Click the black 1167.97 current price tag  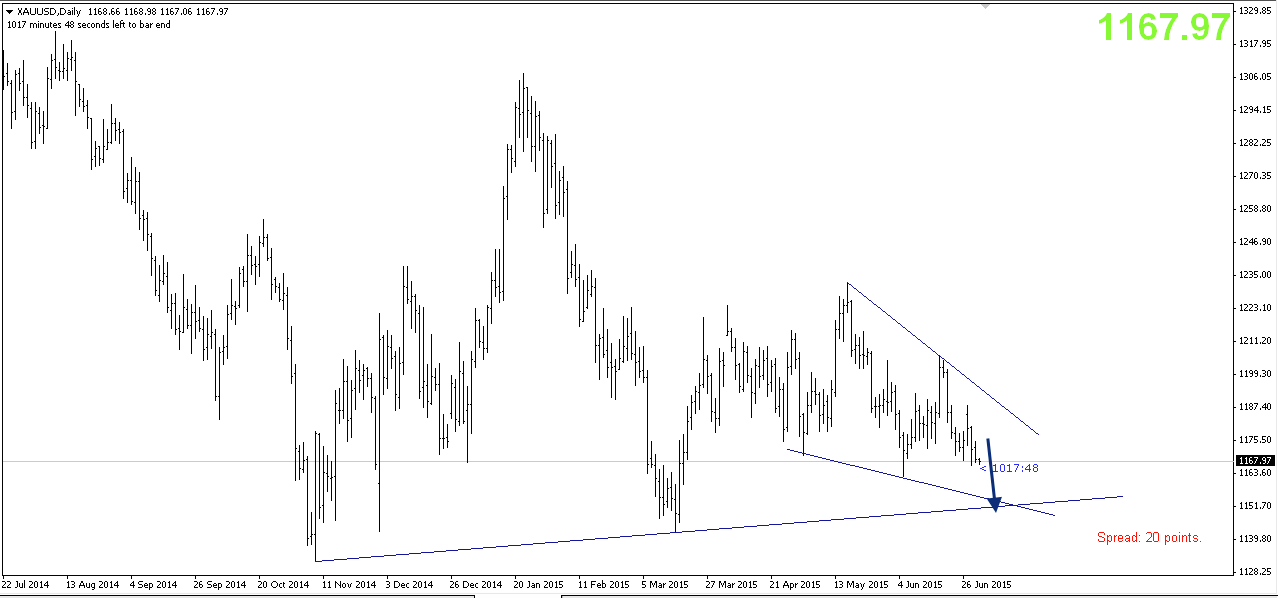pyautogui.click(x=1254, y=461)
